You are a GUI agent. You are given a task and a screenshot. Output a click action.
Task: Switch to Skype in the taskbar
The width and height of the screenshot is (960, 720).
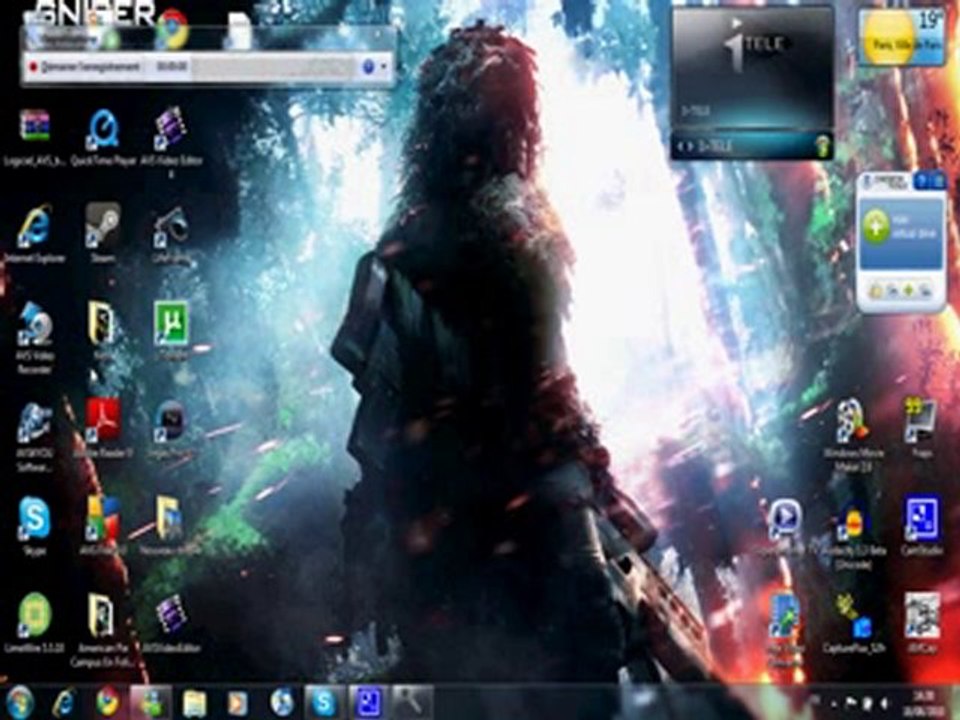point(324,702)
